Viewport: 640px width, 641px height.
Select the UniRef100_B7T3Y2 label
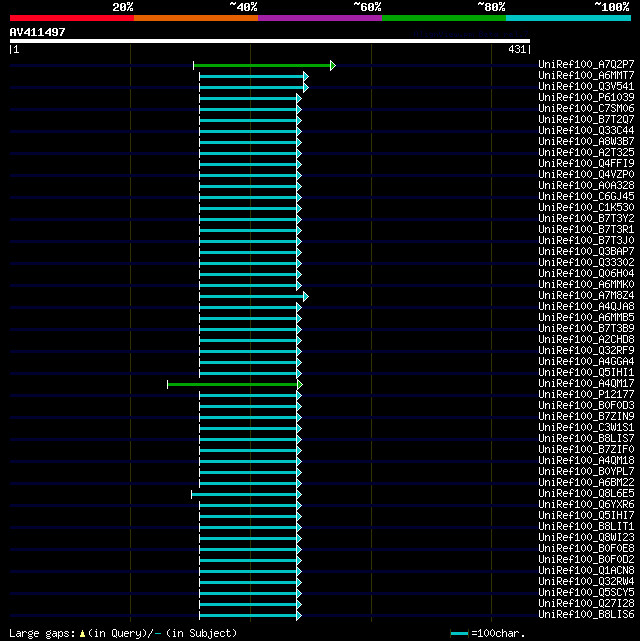pos(586,218)
